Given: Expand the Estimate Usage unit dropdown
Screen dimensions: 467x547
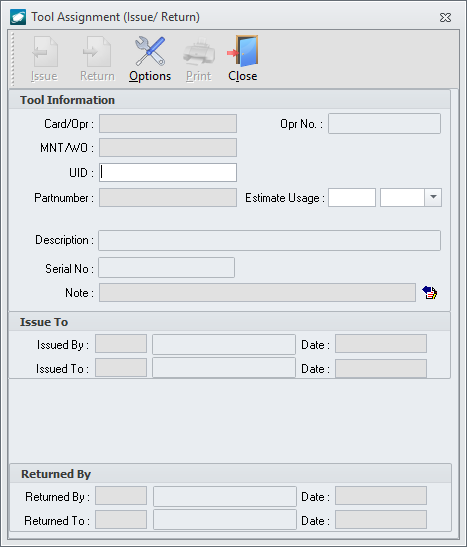Looking at the screenshot, I should 433,197.
